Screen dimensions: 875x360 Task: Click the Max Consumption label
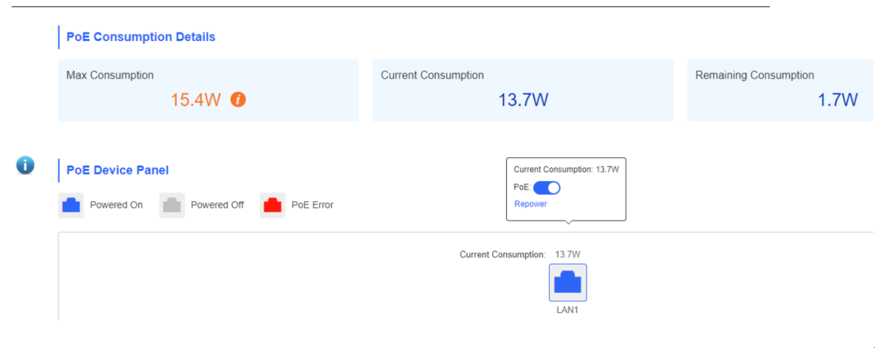tap(110, 75)
